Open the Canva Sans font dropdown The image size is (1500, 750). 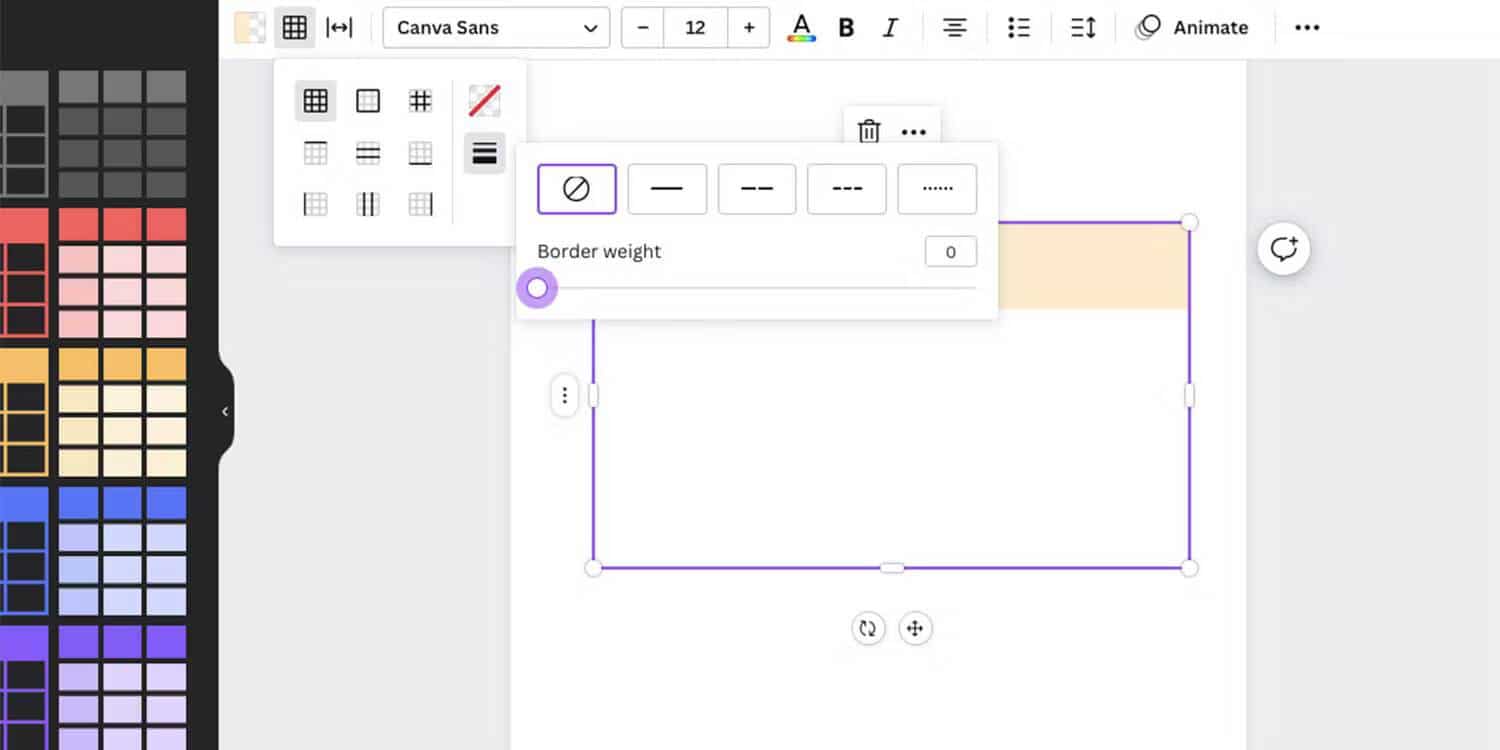496,28
